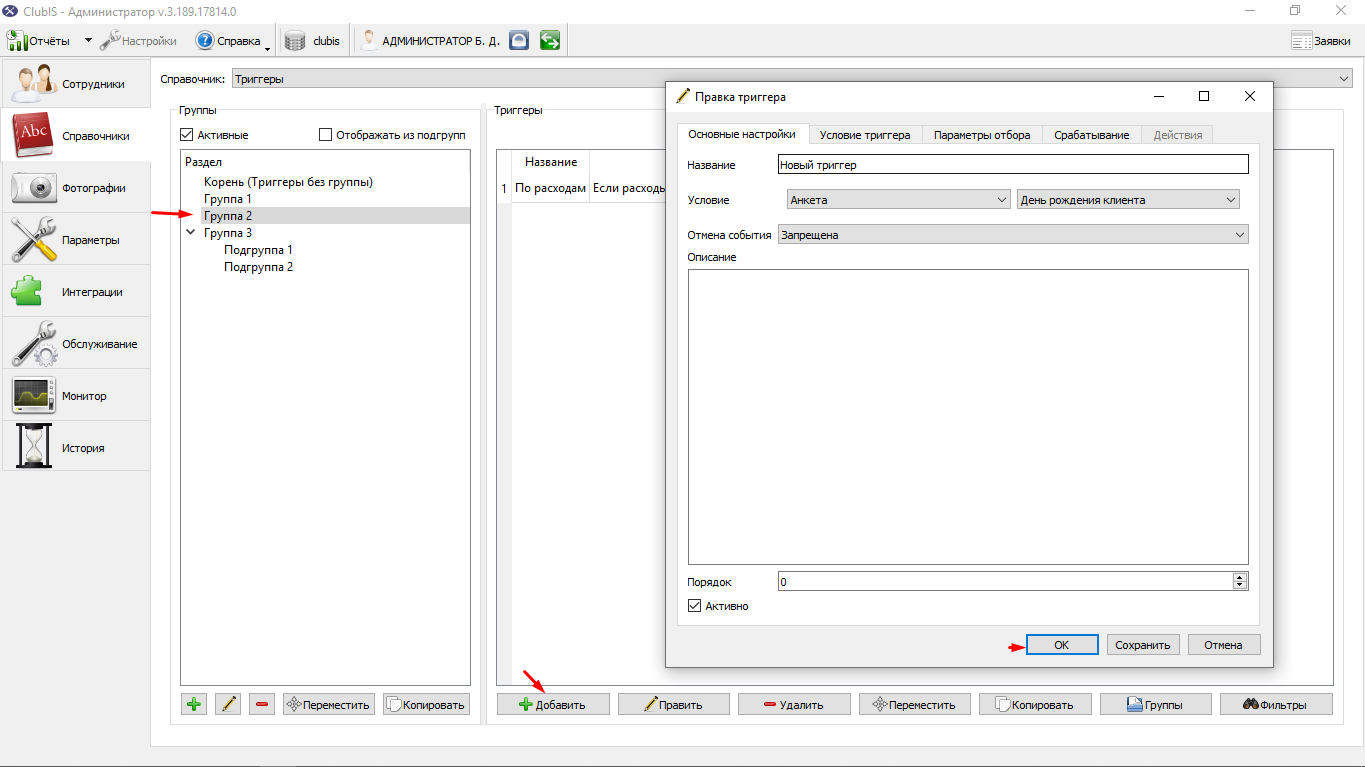Click the green arrow logout icon in toolbar

pyautogui.click(x=549, y=41)
